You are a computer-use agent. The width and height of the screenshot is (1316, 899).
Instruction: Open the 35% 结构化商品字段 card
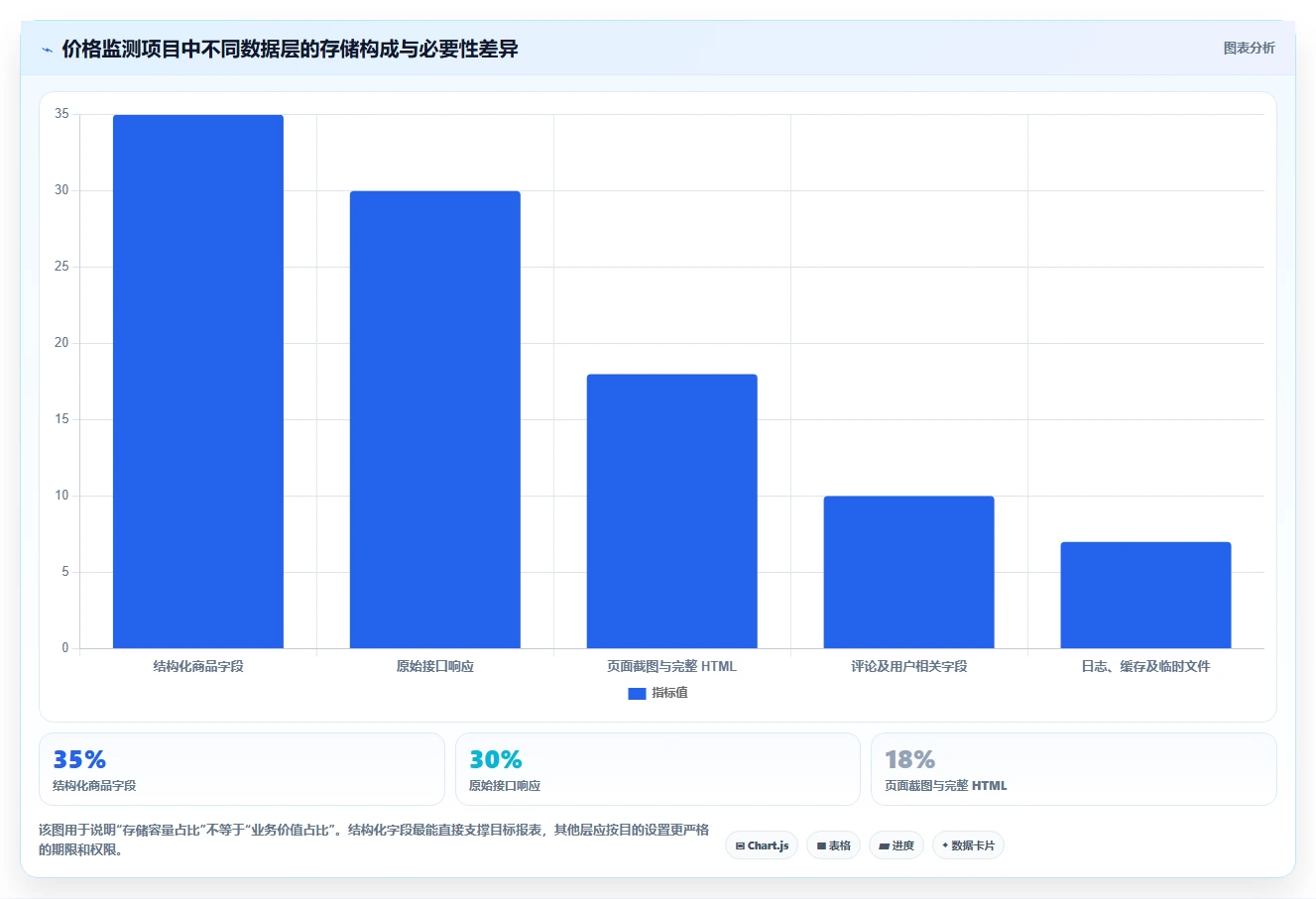242,769
